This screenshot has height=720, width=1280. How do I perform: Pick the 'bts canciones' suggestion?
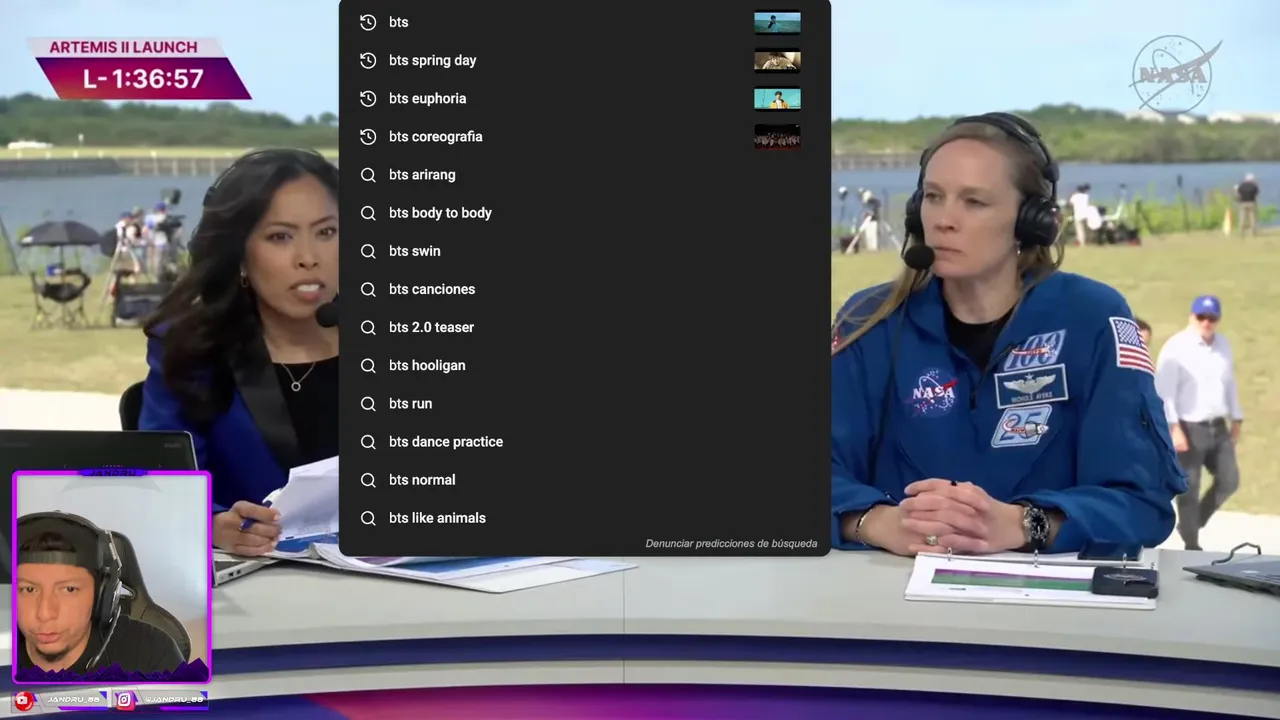point(585,289)
